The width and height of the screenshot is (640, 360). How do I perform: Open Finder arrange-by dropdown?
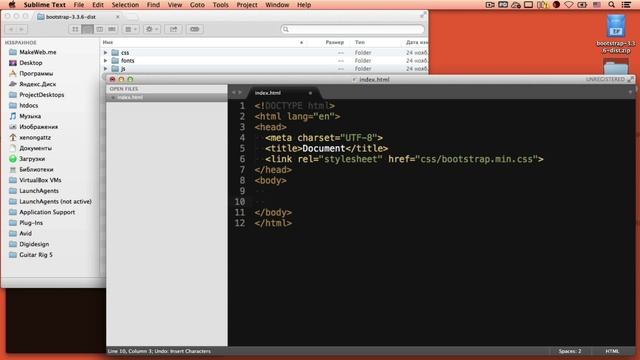[x=131, y=29]
